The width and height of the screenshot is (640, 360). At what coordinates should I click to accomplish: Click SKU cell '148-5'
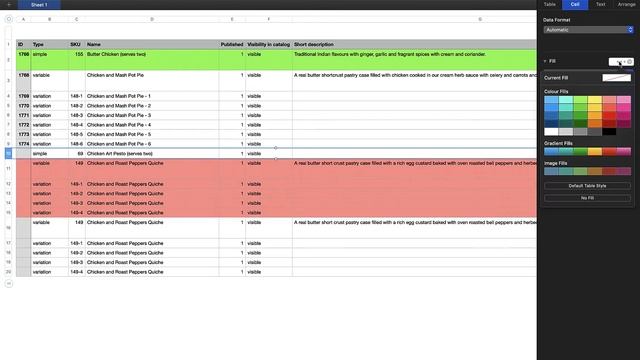click(x=77, y=134)
